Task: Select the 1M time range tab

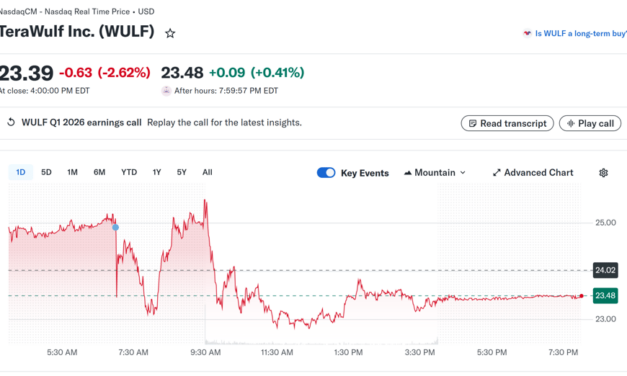Action: [72, 172]
